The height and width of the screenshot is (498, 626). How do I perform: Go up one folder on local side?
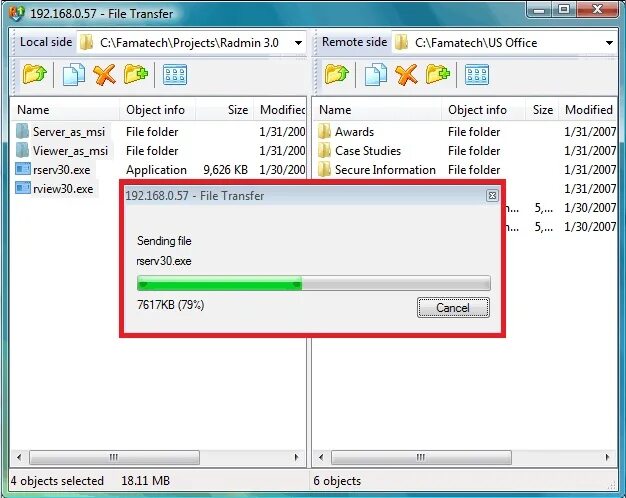coord(35,74)
